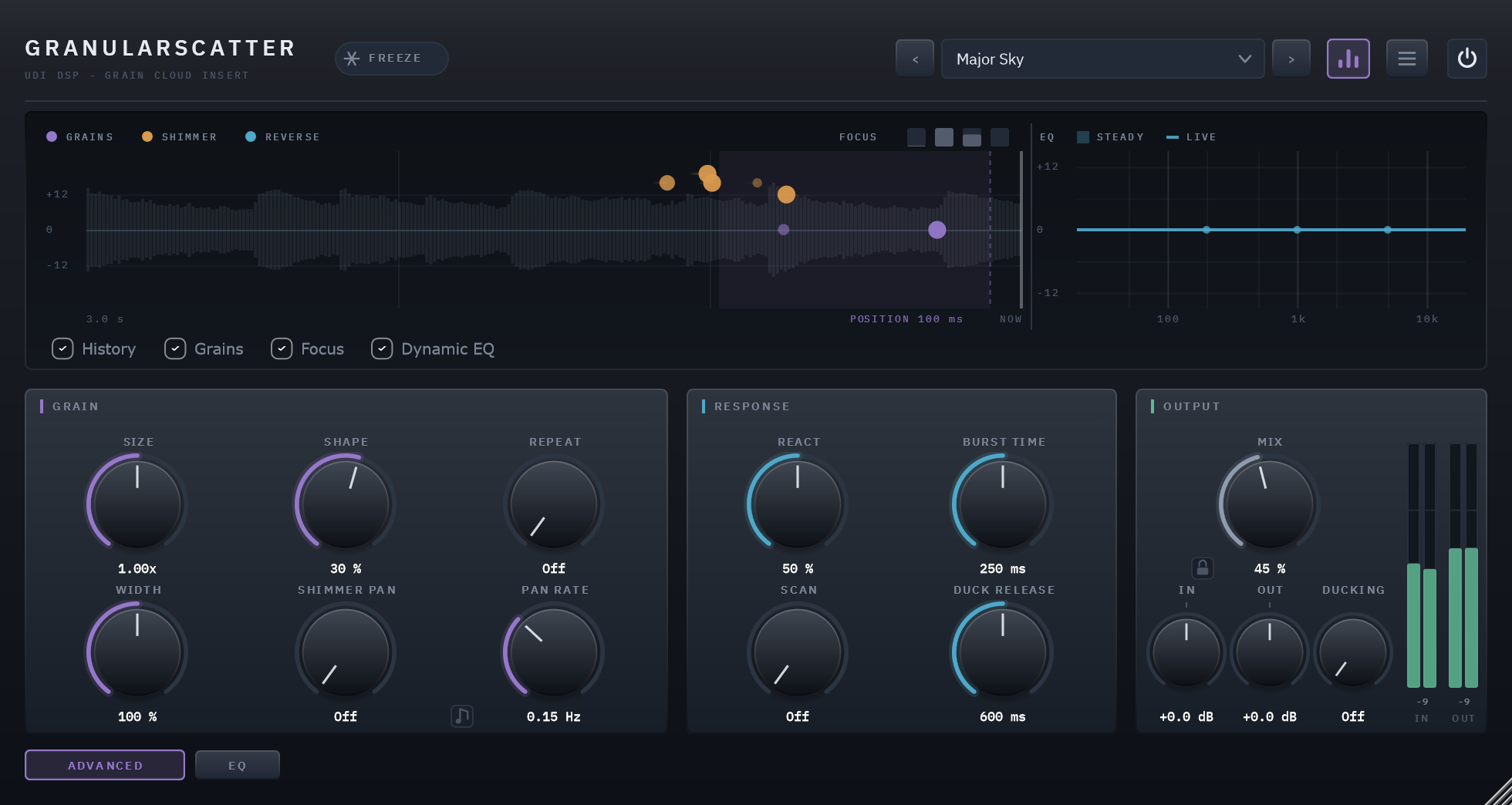The width and height of the screenshot is (1512, 805).
Task: Click the in/out gain lock icon
Action: tap(1203, 568)
